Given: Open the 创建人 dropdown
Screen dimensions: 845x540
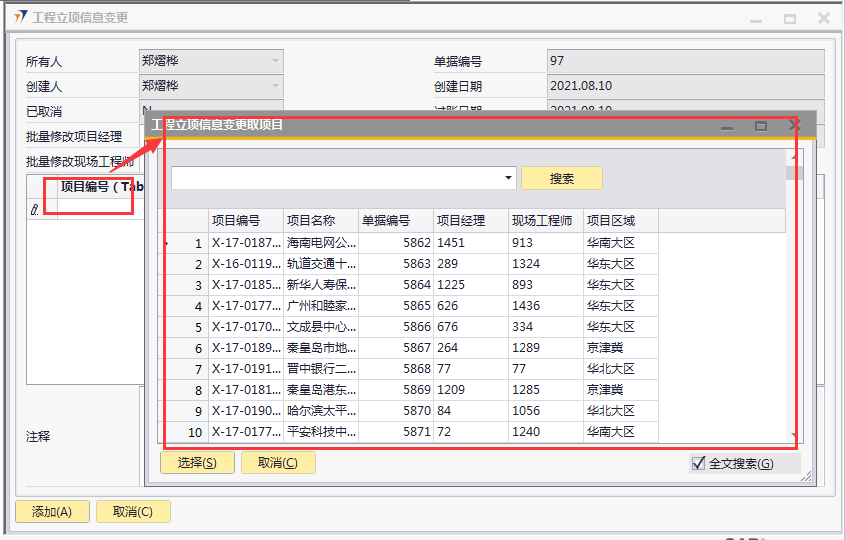Looking at the screenshot, I should point(275,86).
